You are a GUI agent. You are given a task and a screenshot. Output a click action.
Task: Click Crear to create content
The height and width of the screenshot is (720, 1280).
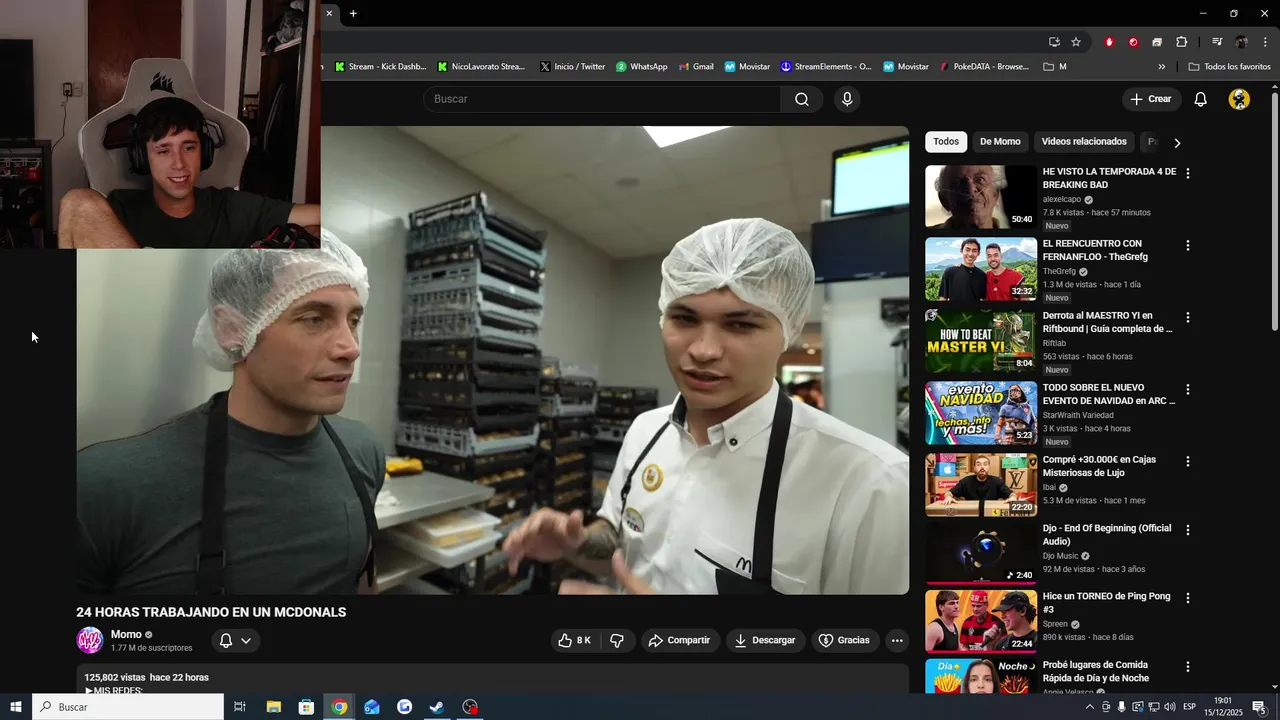pyautogui.click(x=1150, y=99)
